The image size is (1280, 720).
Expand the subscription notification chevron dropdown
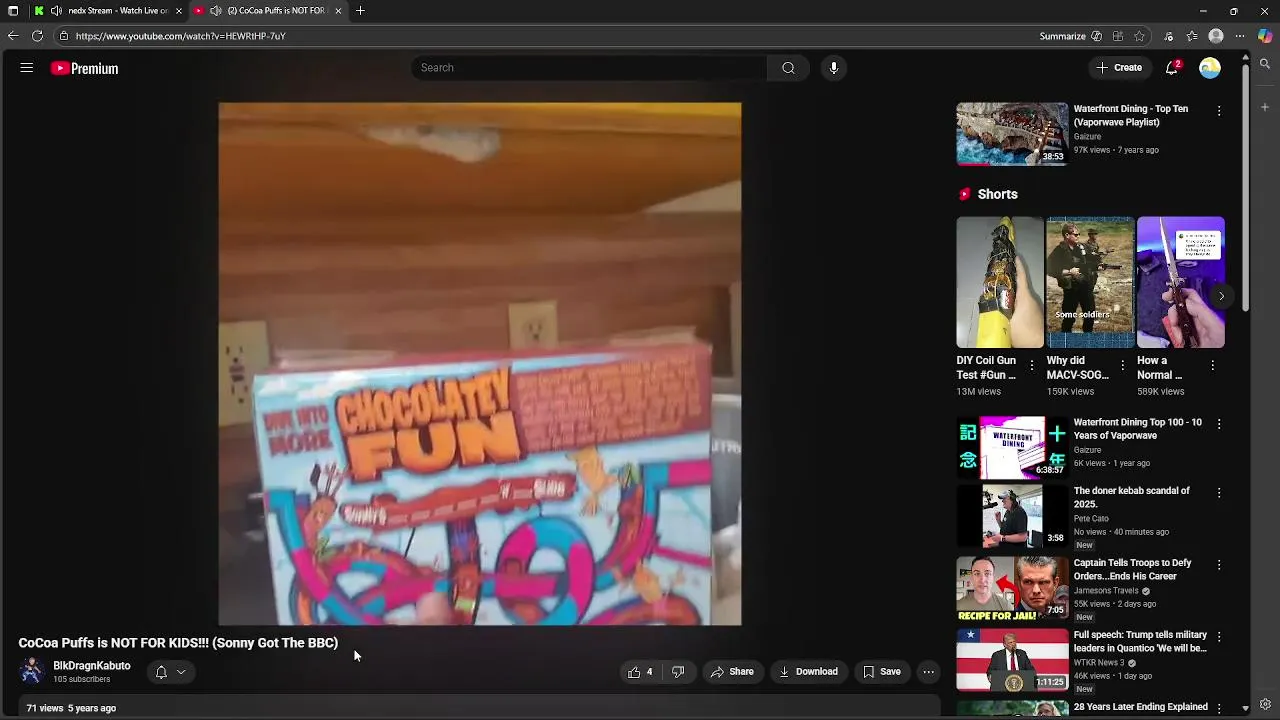click(181, 672)
